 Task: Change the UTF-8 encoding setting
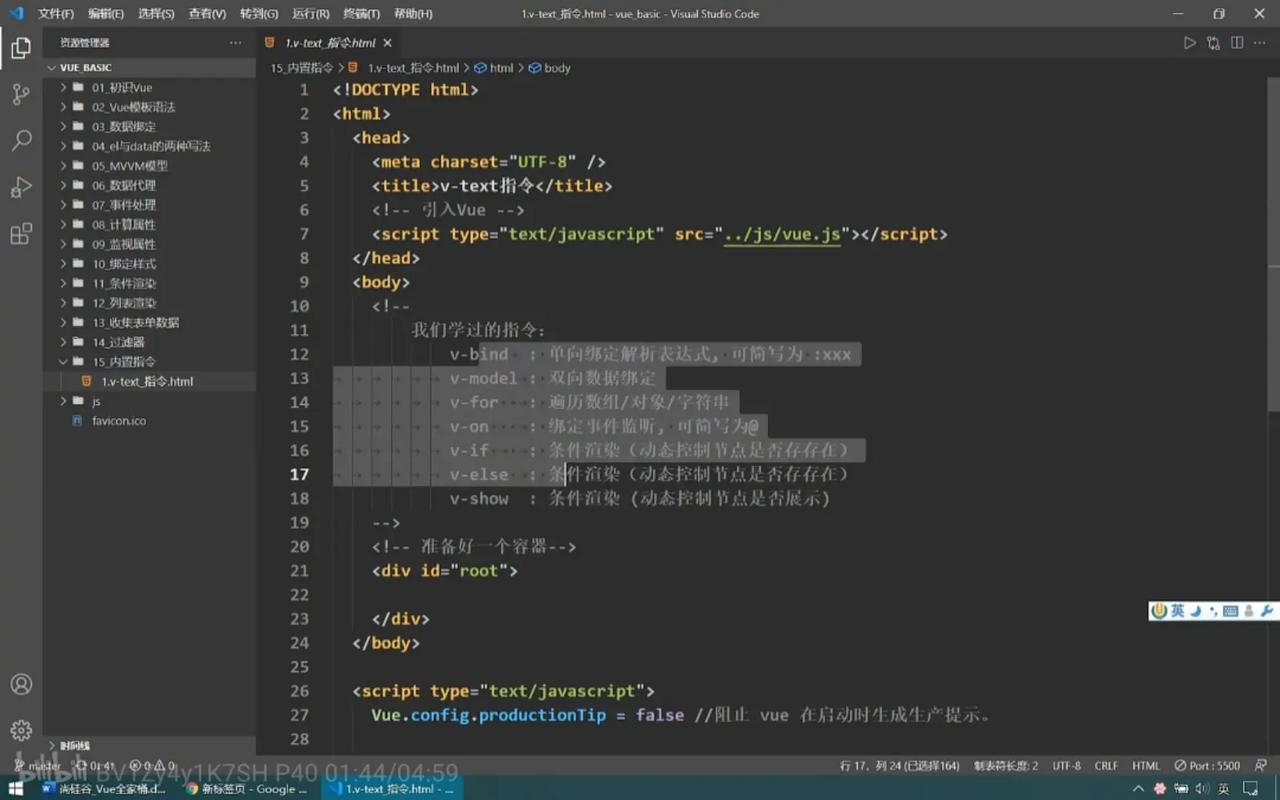tap(1067, 766)
